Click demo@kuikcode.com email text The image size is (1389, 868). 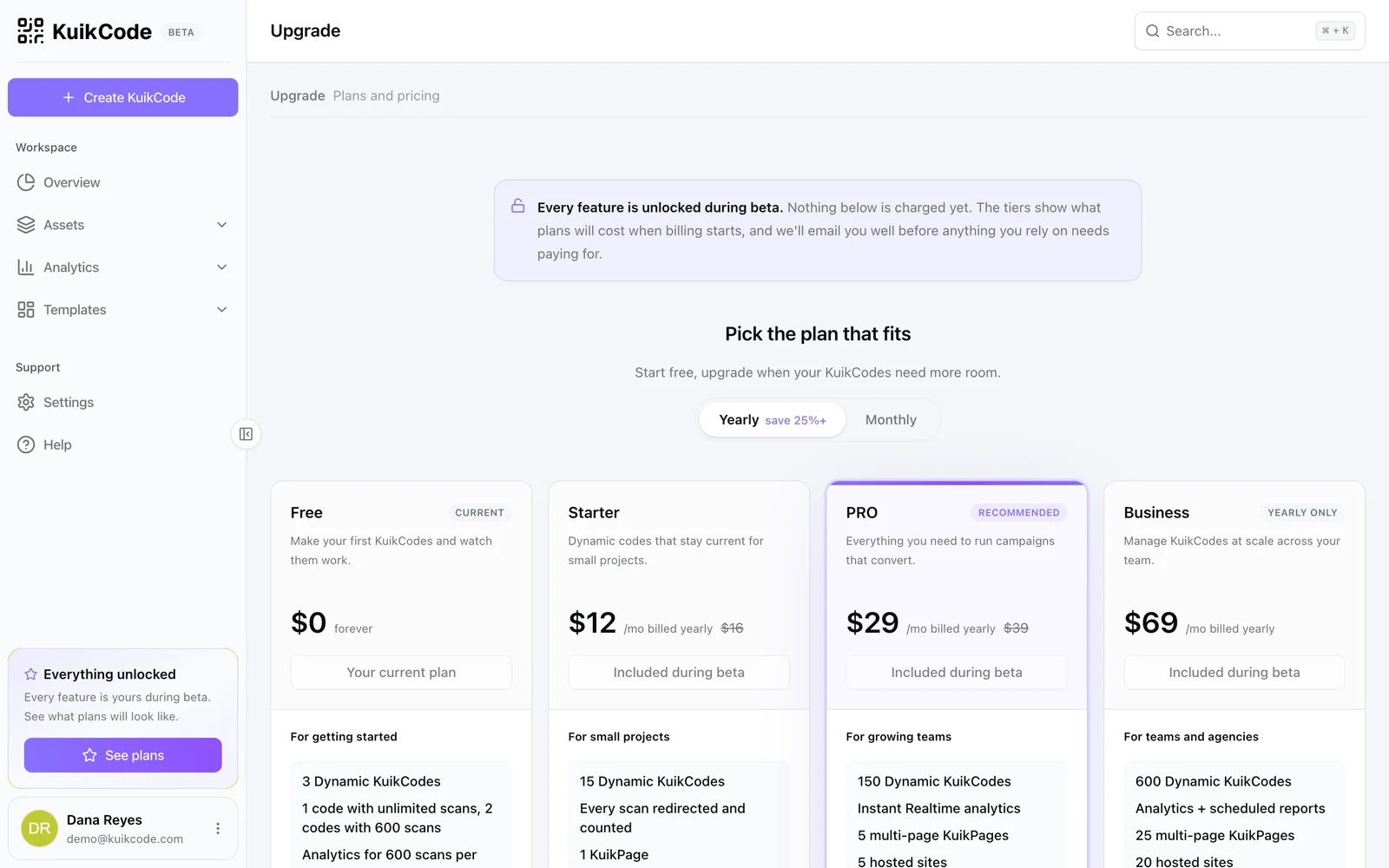point(125,839)
